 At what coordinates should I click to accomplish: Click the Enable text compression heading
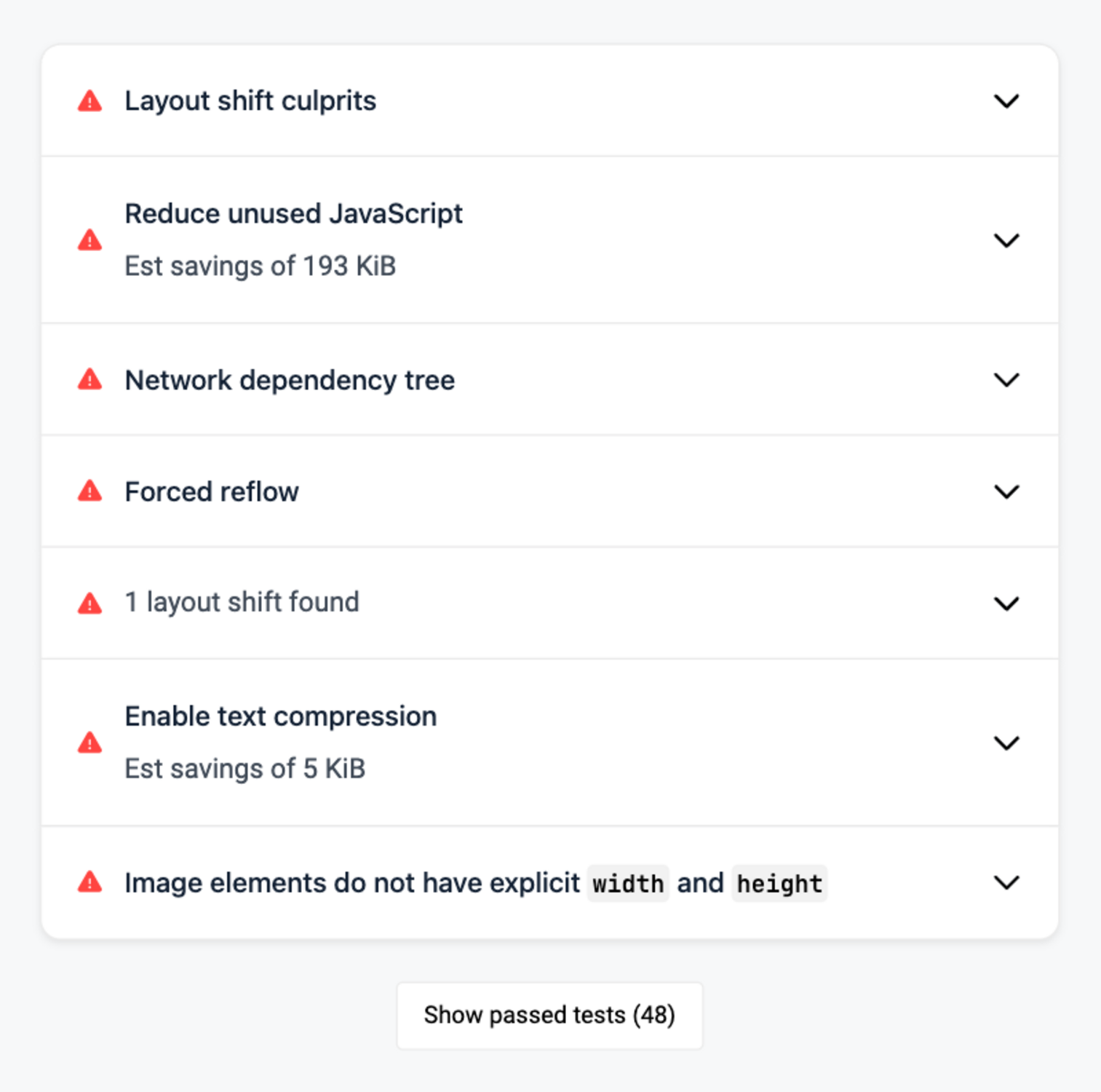click(281, 716)
